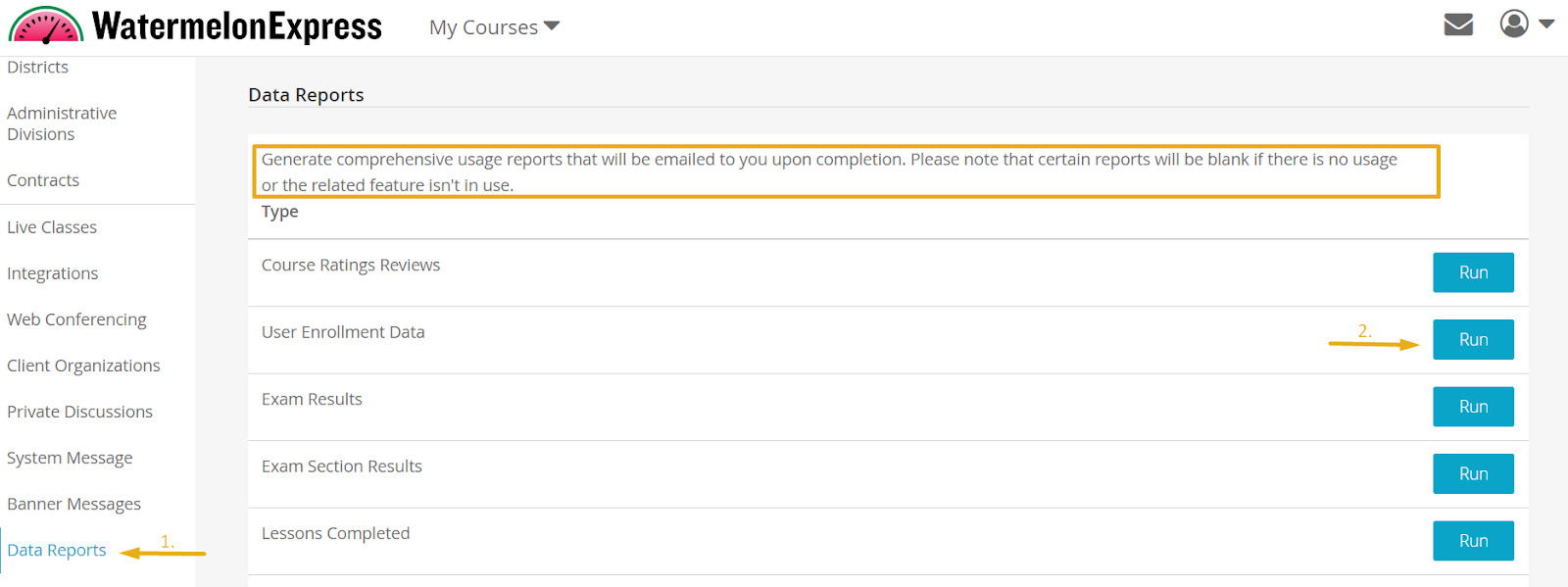
Task: Open the user profile avatar icon
Action: tap(1514, 24)
